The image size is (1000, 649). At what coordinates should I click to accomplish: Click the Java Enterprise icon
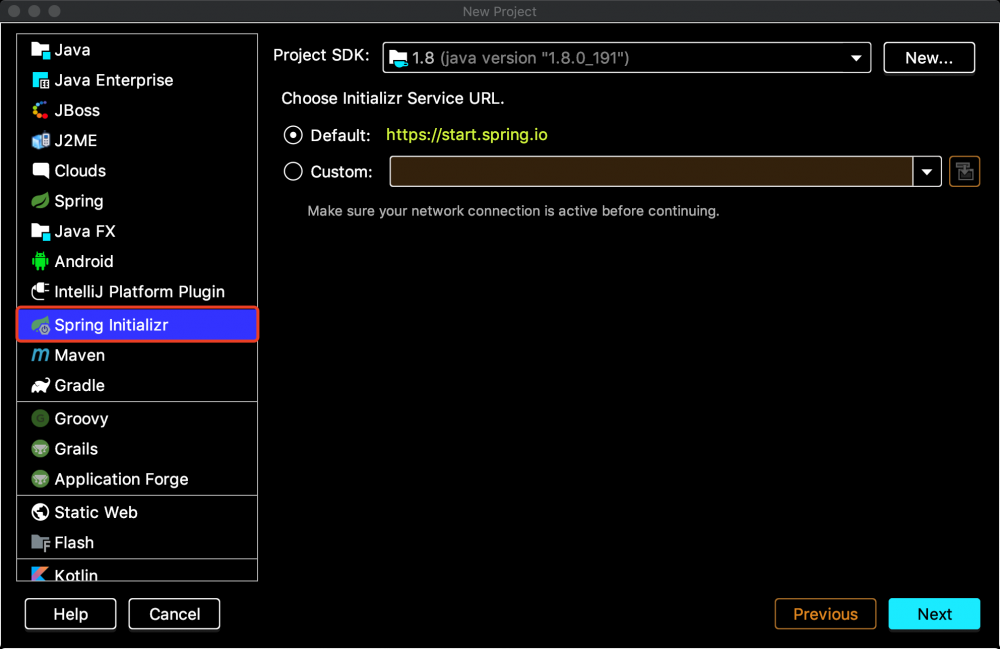click(40, 80)
